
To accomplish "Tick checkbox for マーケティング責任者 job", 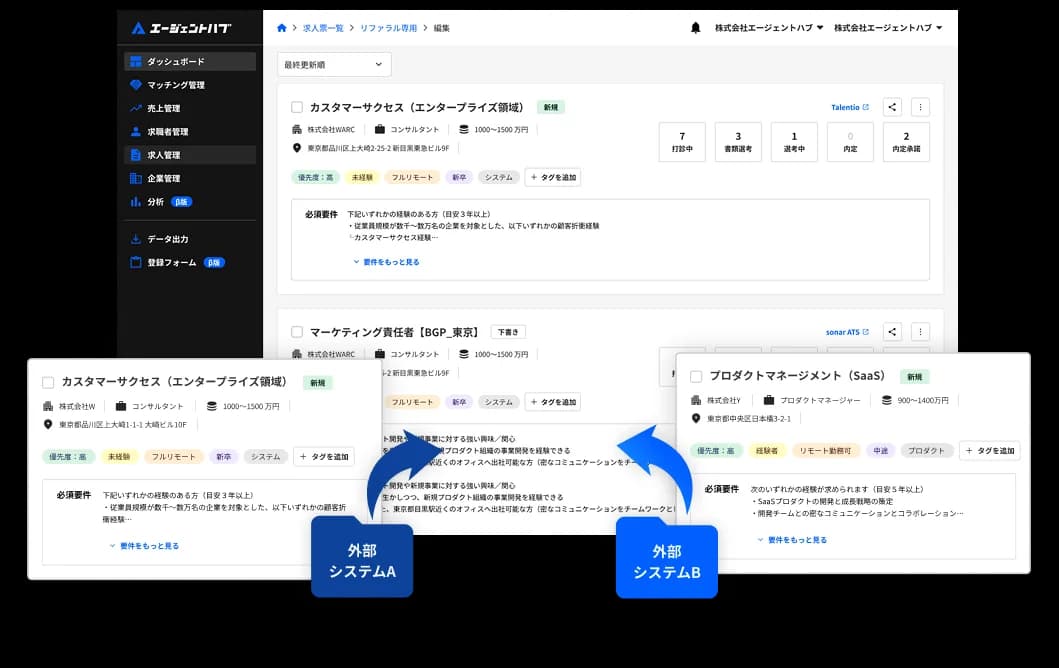I will point(296,332).
